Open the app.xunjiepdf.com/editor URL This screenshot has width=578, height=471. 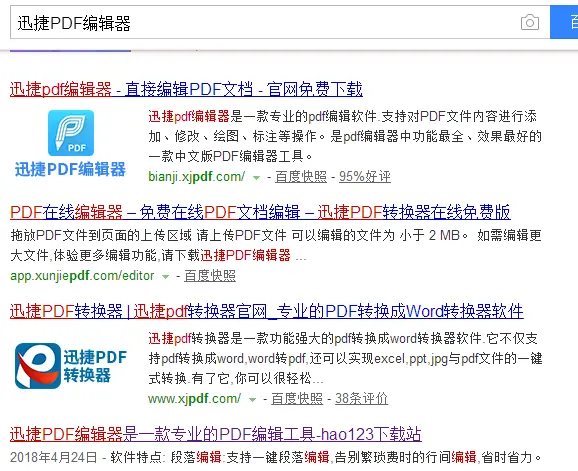pyautogui.click(x=82, y=276)
